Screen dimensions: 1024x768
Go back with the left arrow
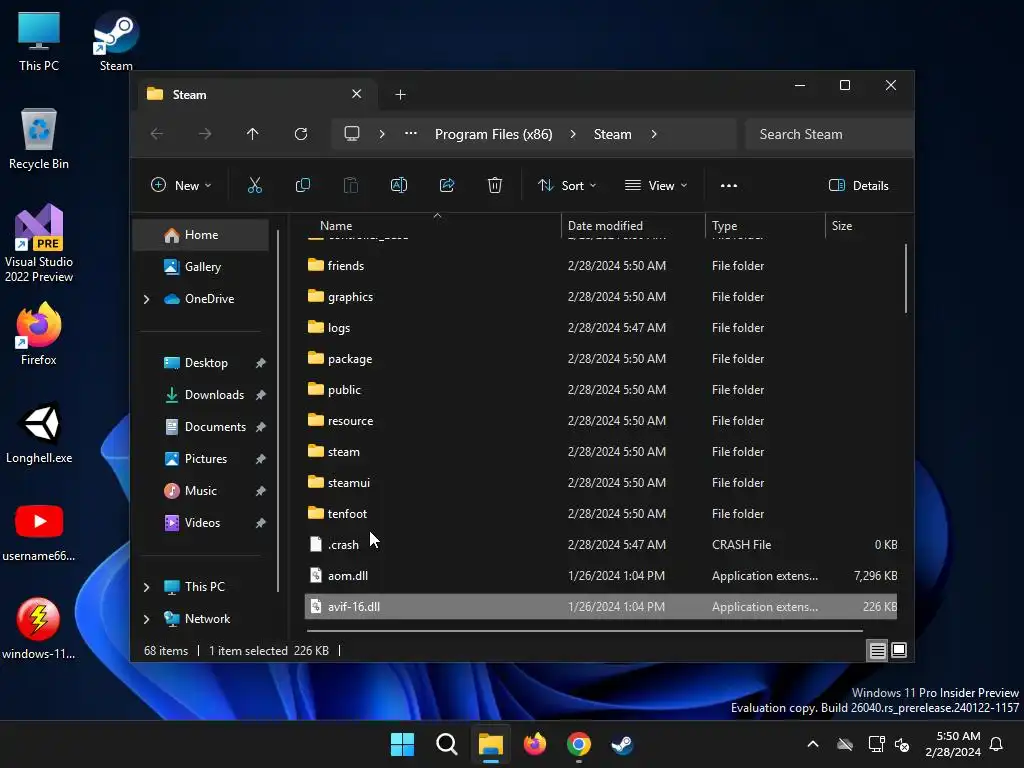coord(157,134)
